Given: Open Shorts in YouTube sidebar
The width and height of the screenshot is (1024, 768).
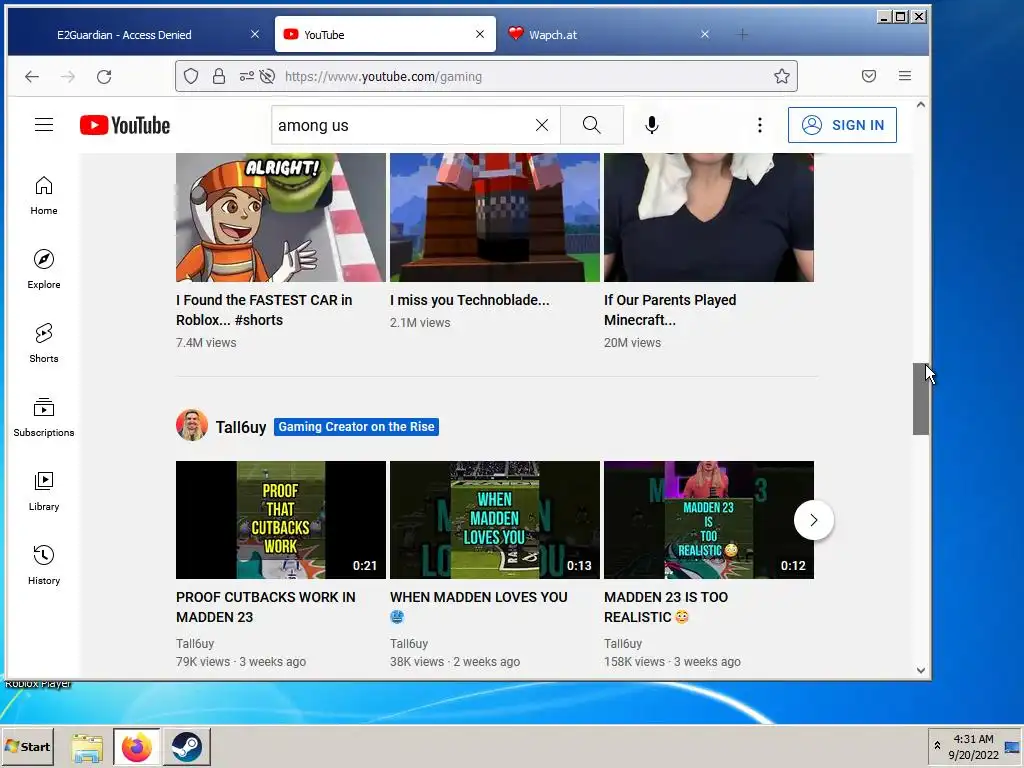Looking at the screenshot, I should tap(44, 343).
